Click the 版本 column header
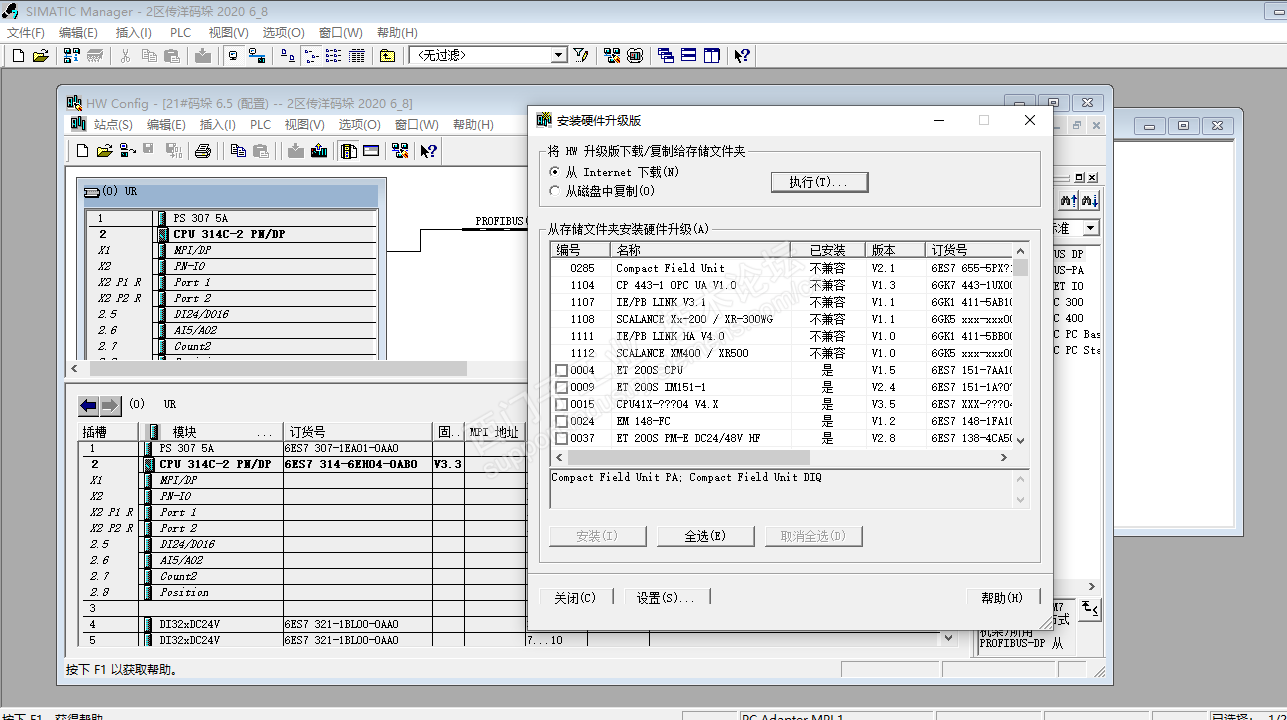1287x720 pixels. 896,250
